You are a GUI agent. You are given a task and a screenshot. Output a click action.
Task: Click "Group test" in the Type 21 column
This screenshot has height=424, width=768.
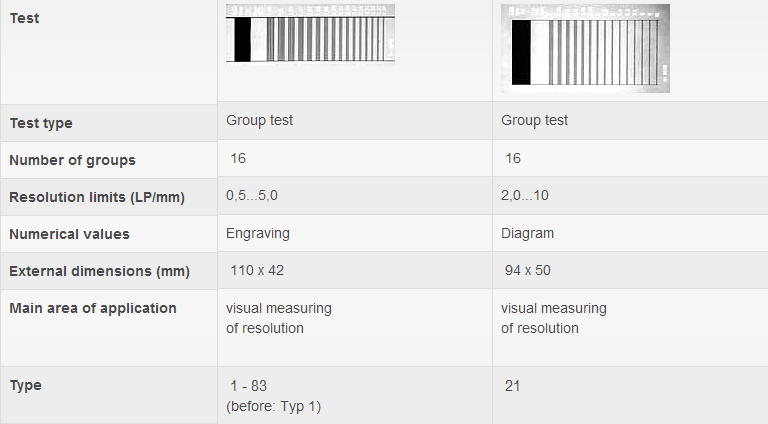534,120
